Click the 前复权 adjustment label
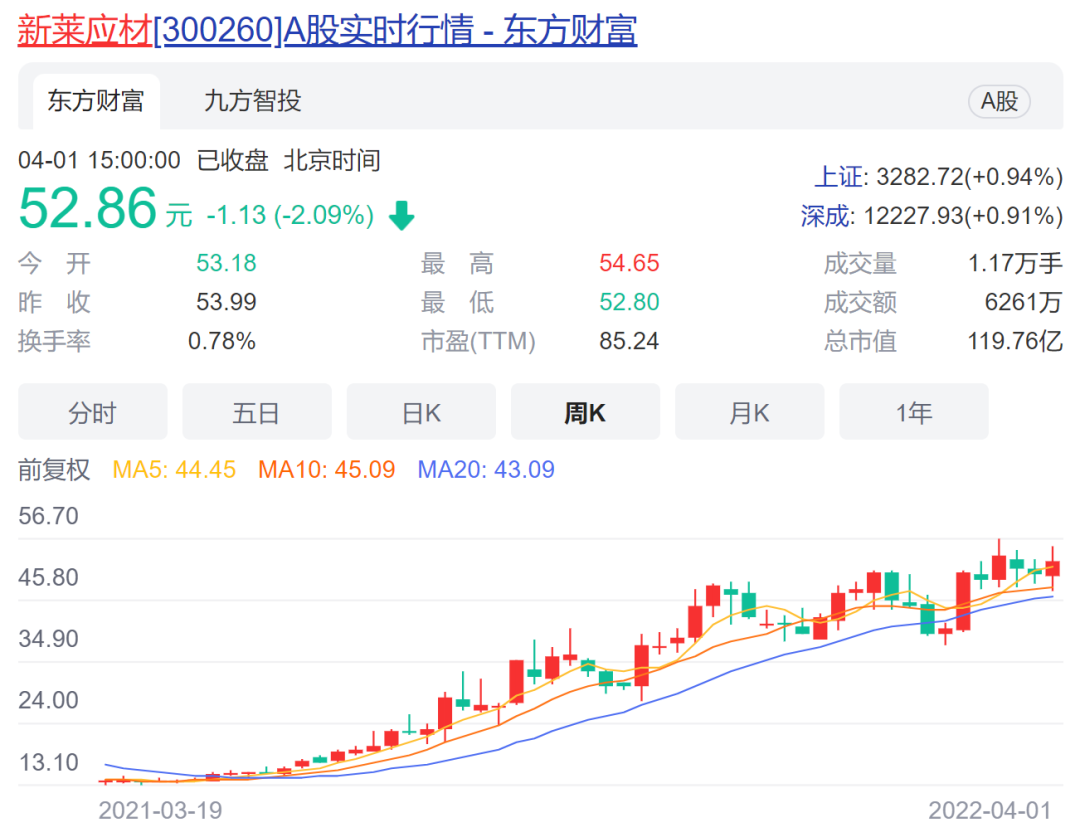This screenshot has width=1080, height=837. (x=54, y=469)
